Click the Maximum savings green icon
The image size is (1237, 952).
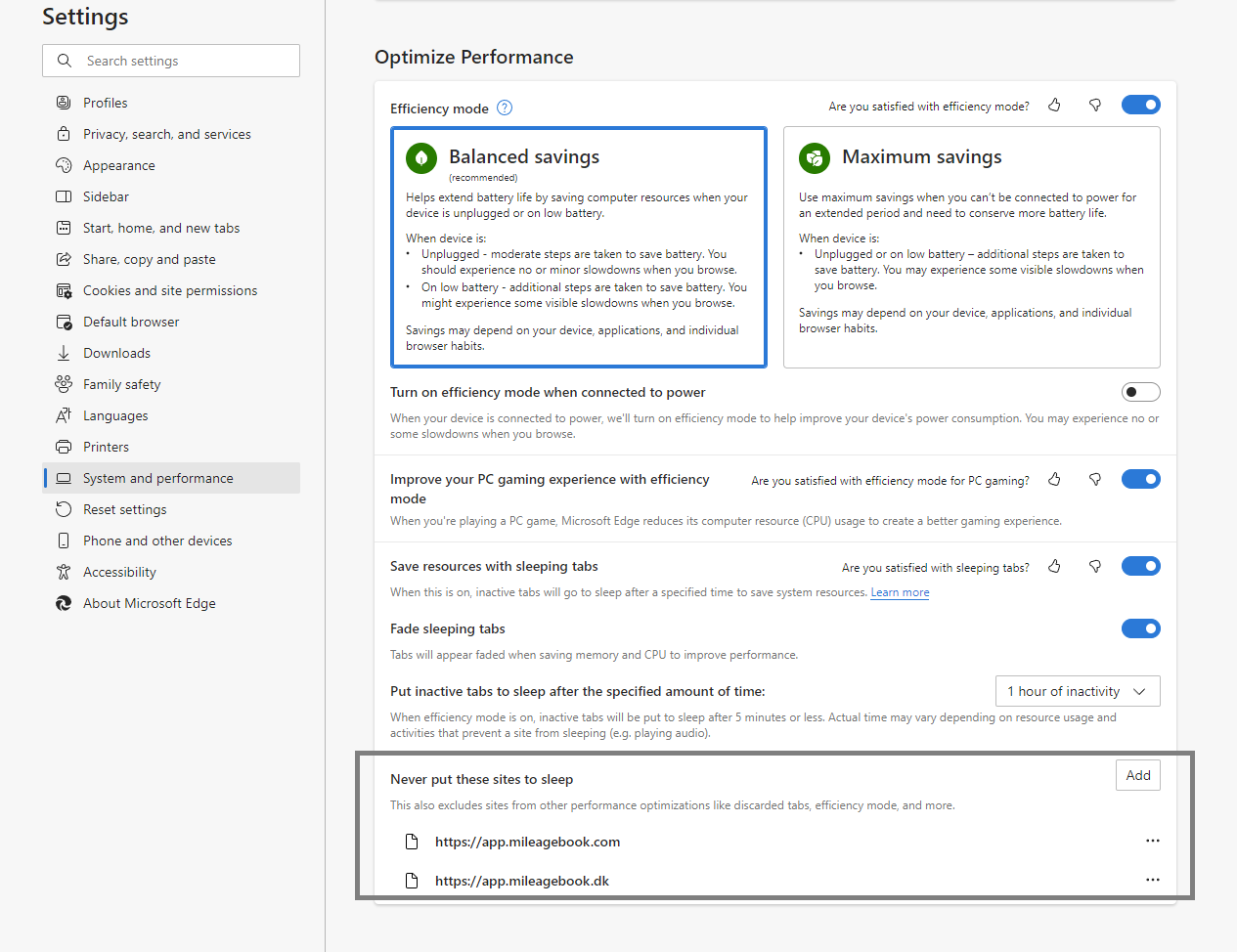(815, 157)
